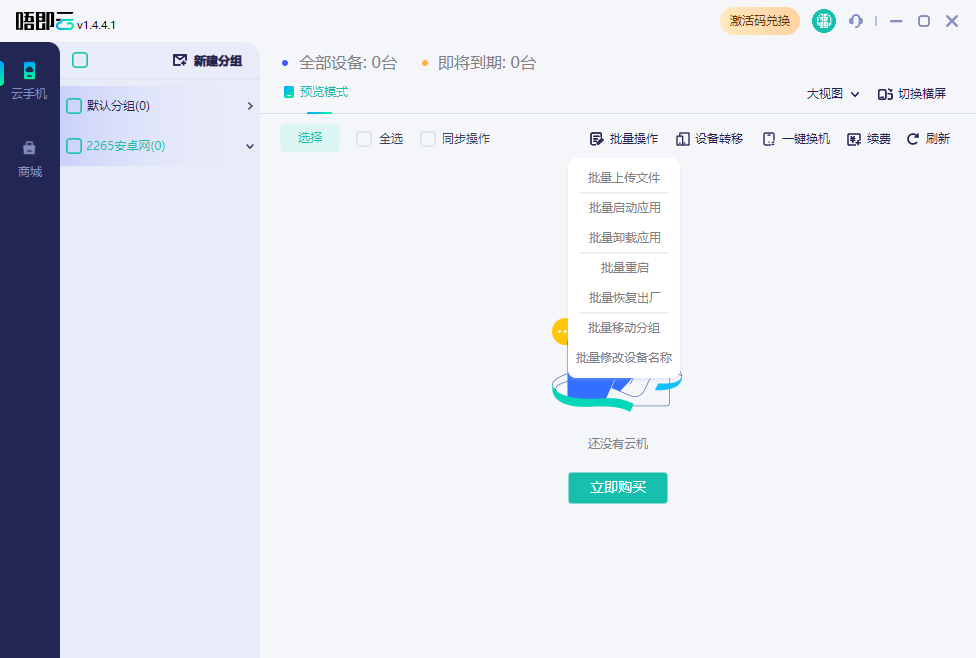976x658 pixels.
Task: Enable the 同步操作 sync operation checkbox
Action: 428,140
